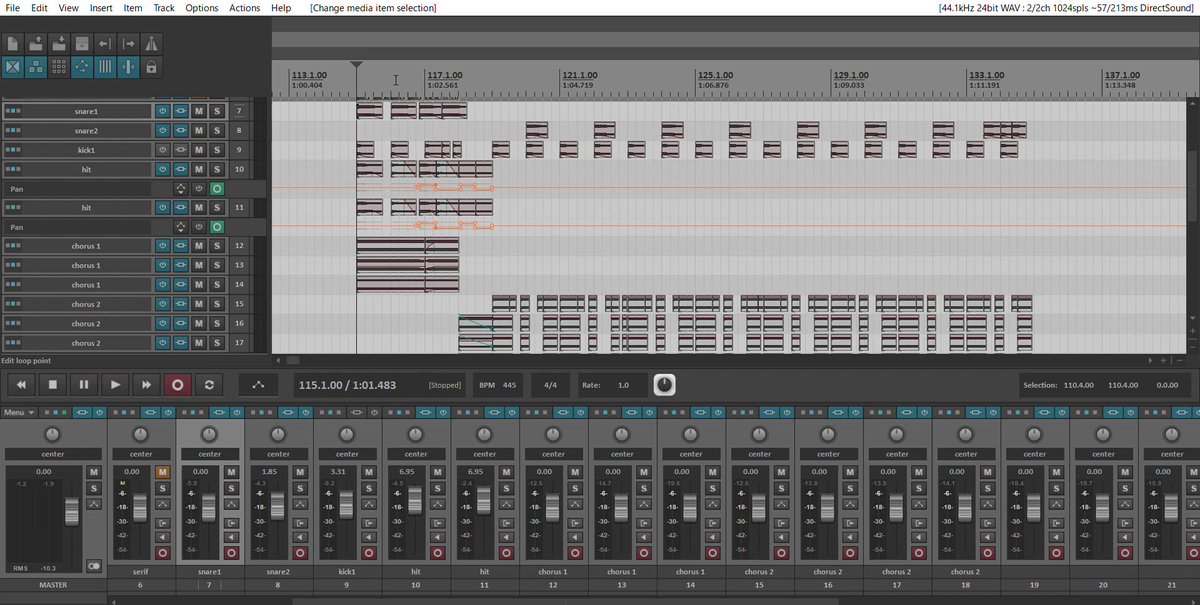Toggle the grid lines toolbar icon
The width and height of the screenshot is (1200, 605).
[x=105, y=67]
